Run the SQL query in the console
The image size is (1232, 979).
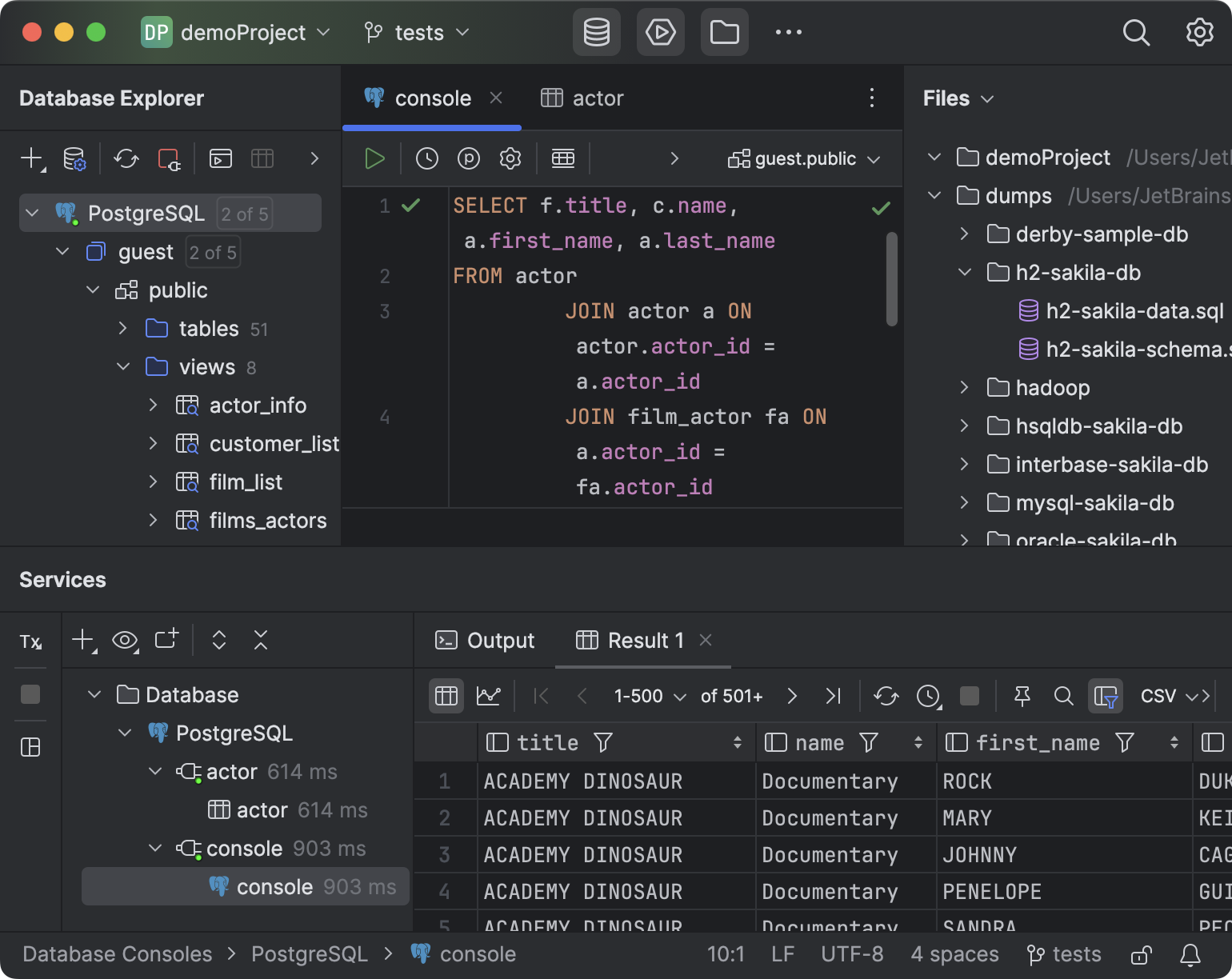tap(374, 158)
